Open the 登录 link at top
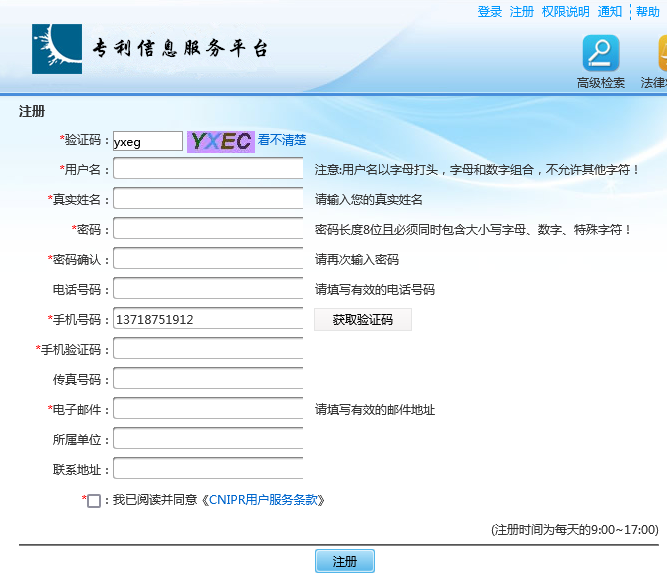 [x=489, y=12]
